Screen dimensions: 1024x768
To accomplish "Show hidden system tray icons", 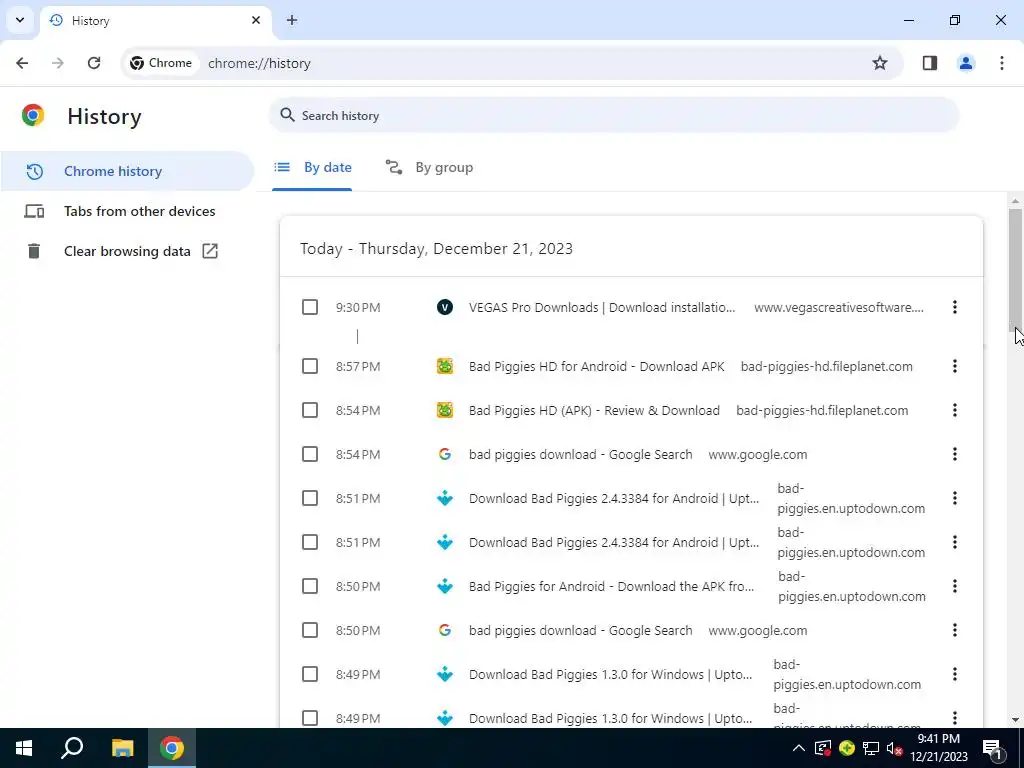I will pyautogui.click(x=799, y=748).
